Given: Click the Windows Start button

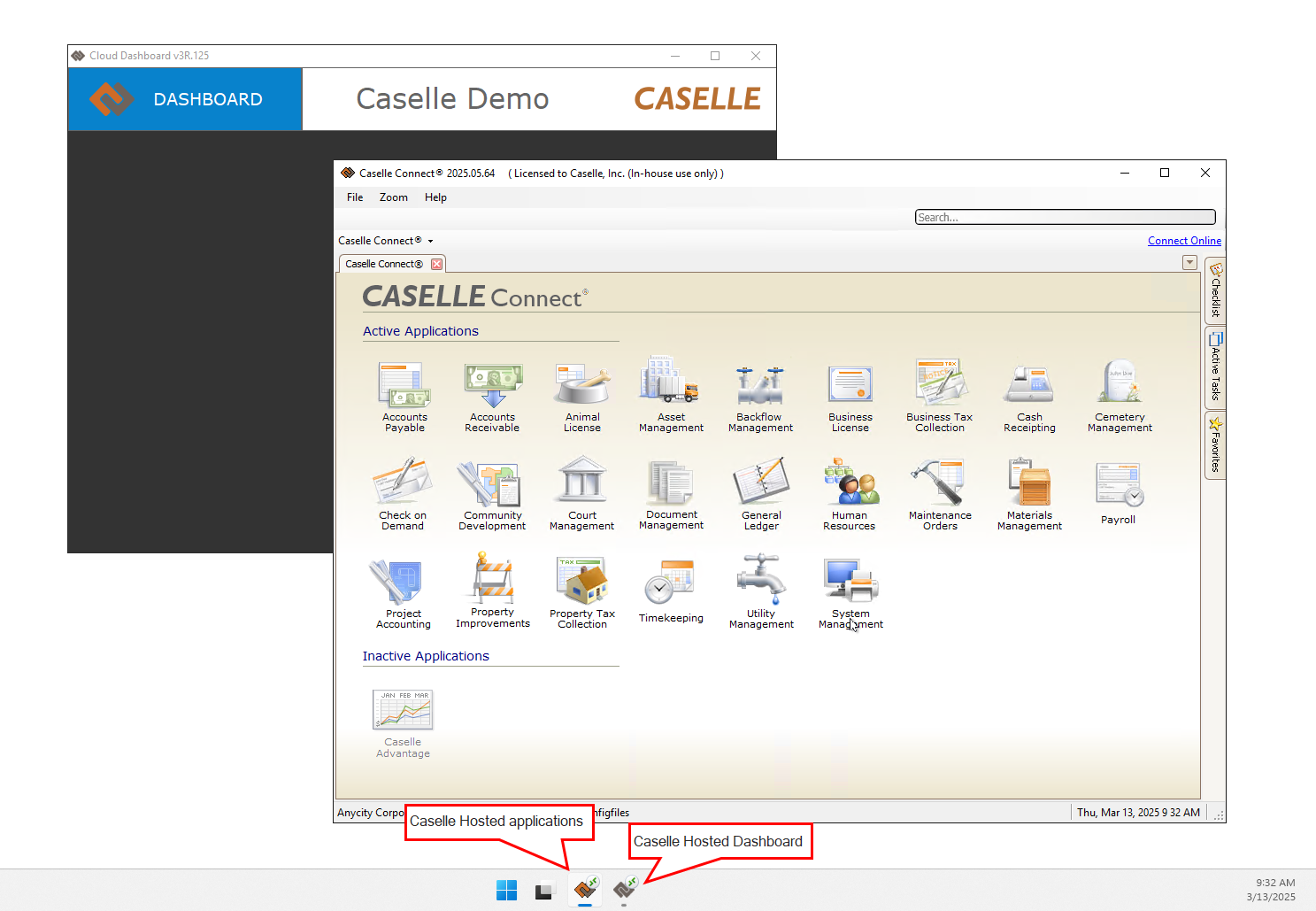Looking at the screenshot, I should pyautogui.click(x=506, y=890).
